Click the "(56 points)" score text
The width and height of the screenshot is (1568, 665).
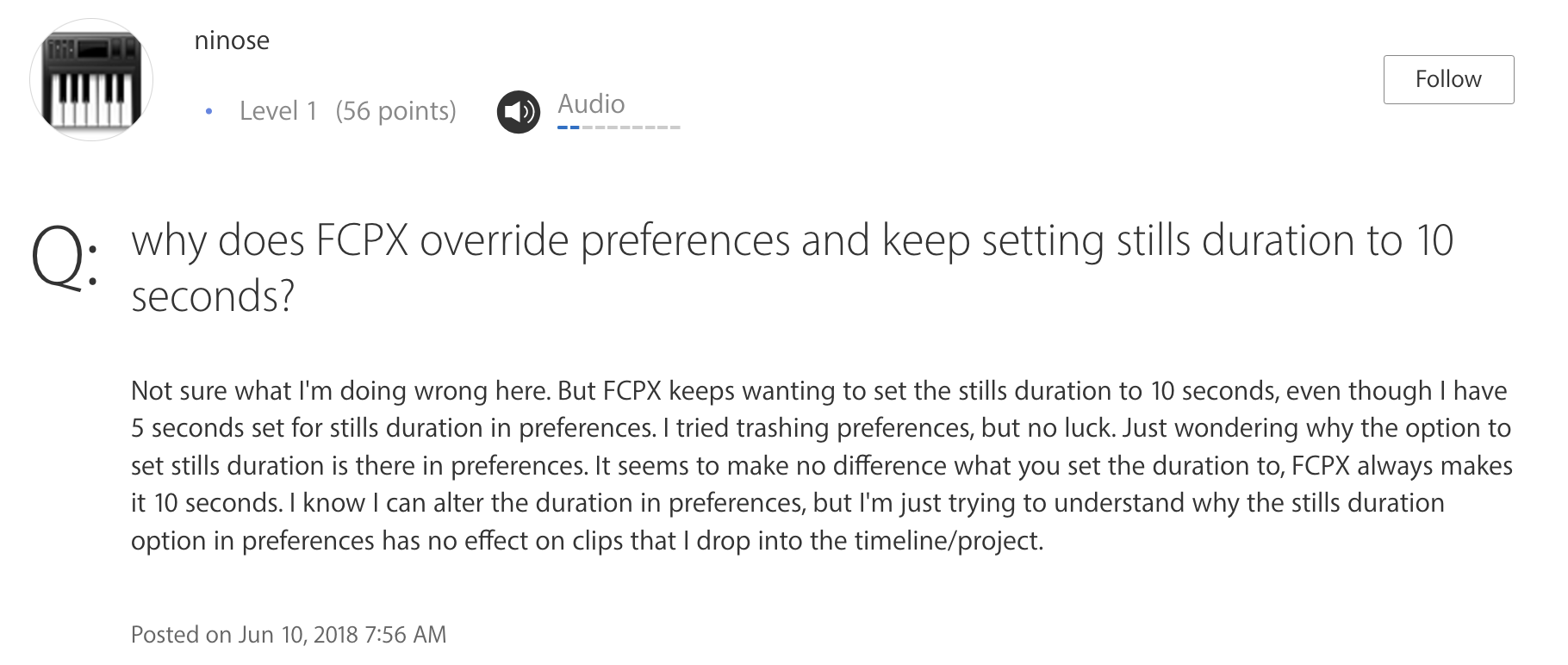pyautogui.click(x=395, y=111)
